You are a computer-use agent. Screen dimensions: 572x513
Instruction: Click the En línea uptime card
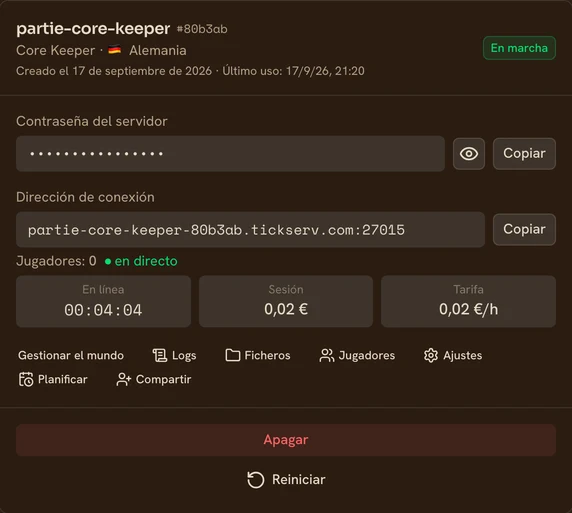tap(103, 301)
